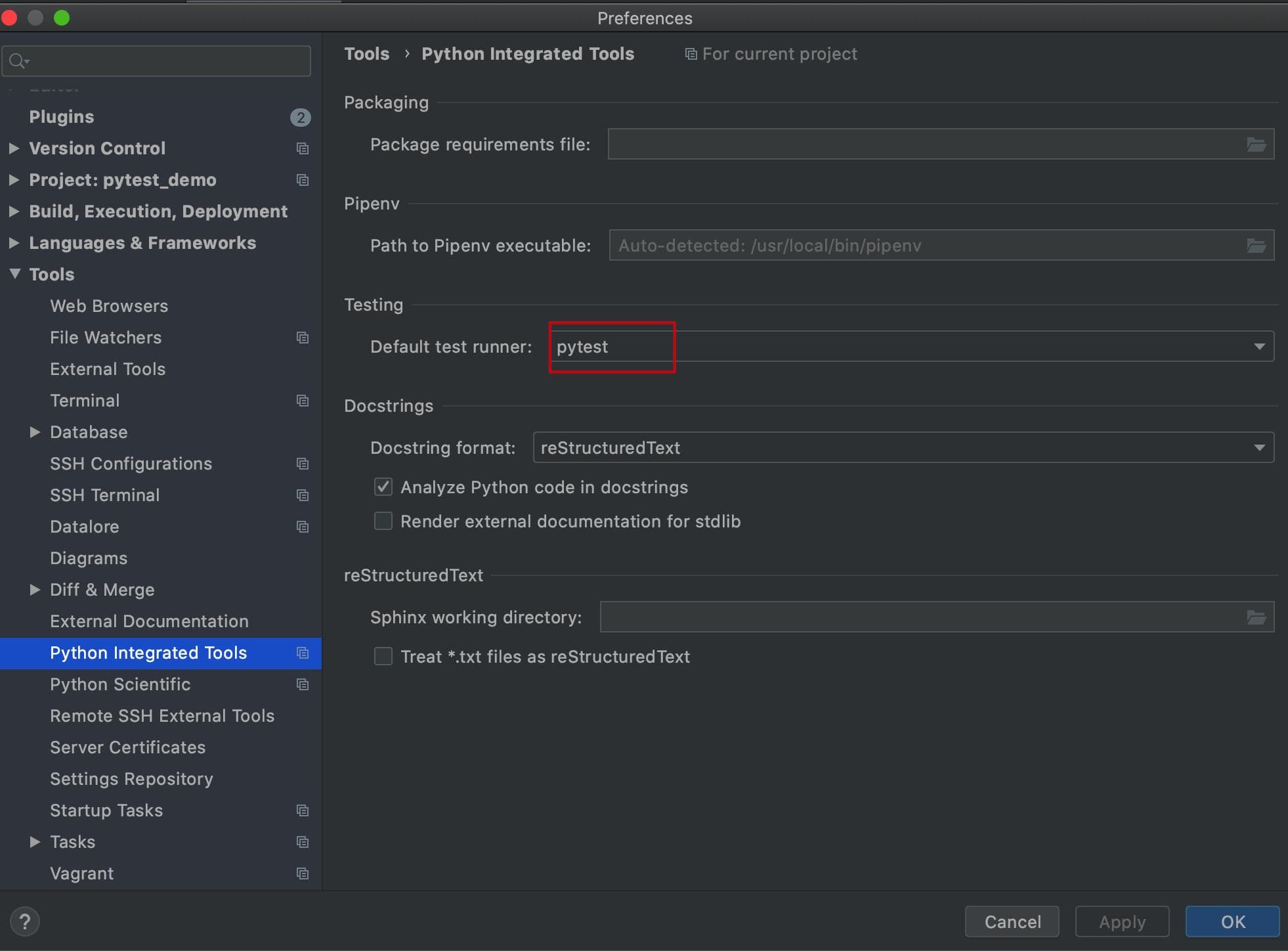Click folder icon in Sphinx working directory
1288x951 pixels.
tap(1256, 617)
